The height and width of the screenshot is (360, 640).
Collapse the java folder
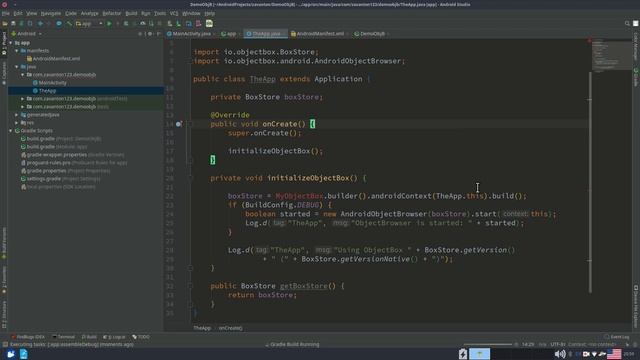17,67
